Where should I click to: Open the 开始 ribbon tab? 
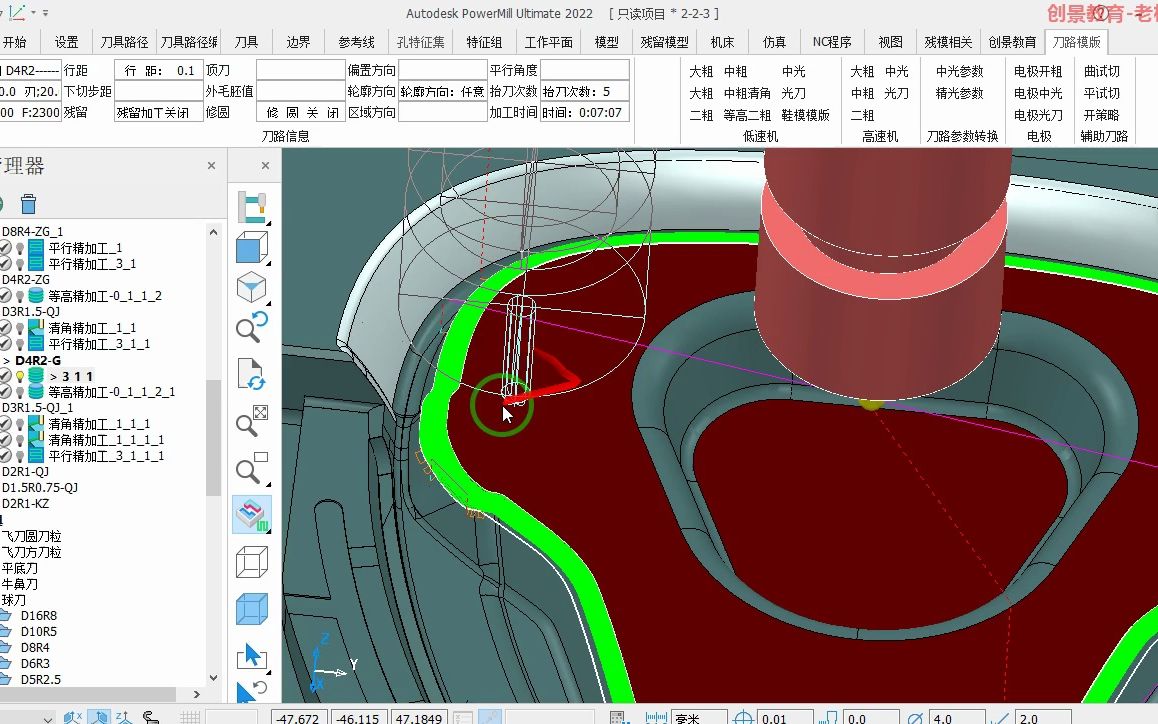(x=13, y=42)
